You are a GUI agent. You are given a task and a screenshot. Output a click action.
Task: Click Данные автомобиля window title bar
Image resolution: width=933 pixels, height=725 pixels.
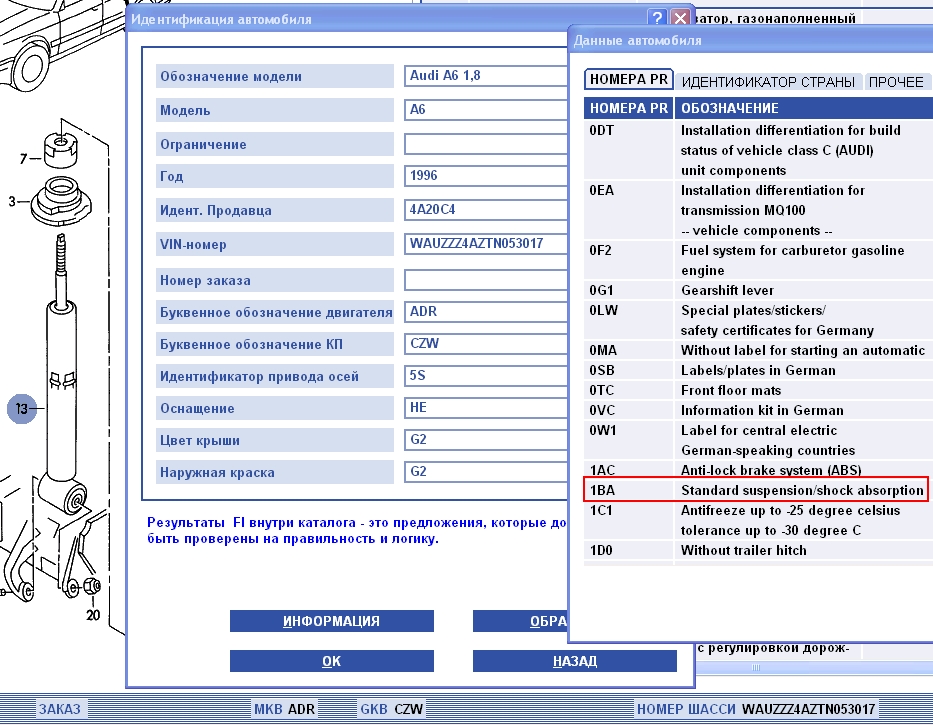click(x=751, y=40)
